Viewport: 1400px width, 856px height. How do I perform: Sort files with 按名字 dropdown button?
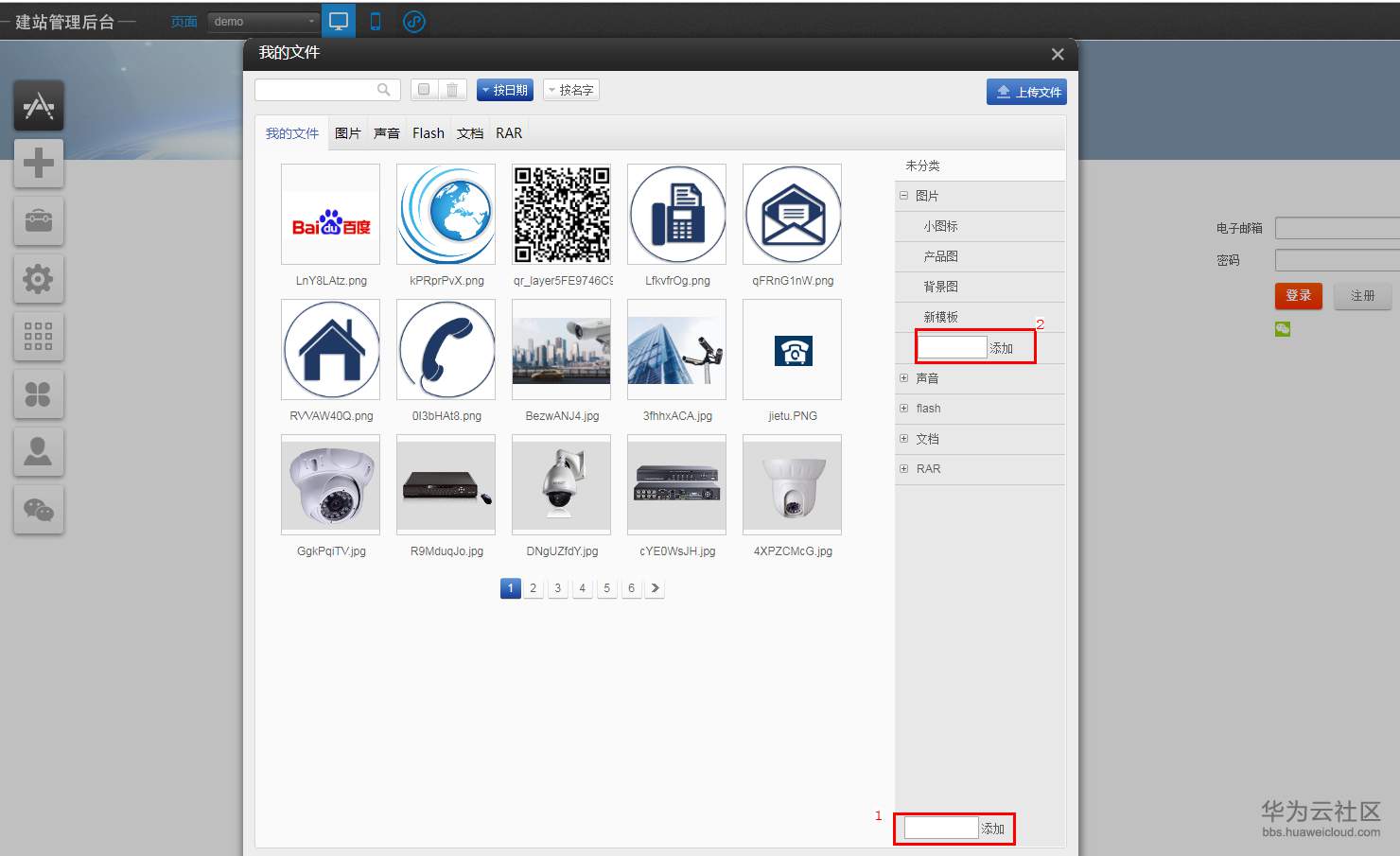coord(571,90)
